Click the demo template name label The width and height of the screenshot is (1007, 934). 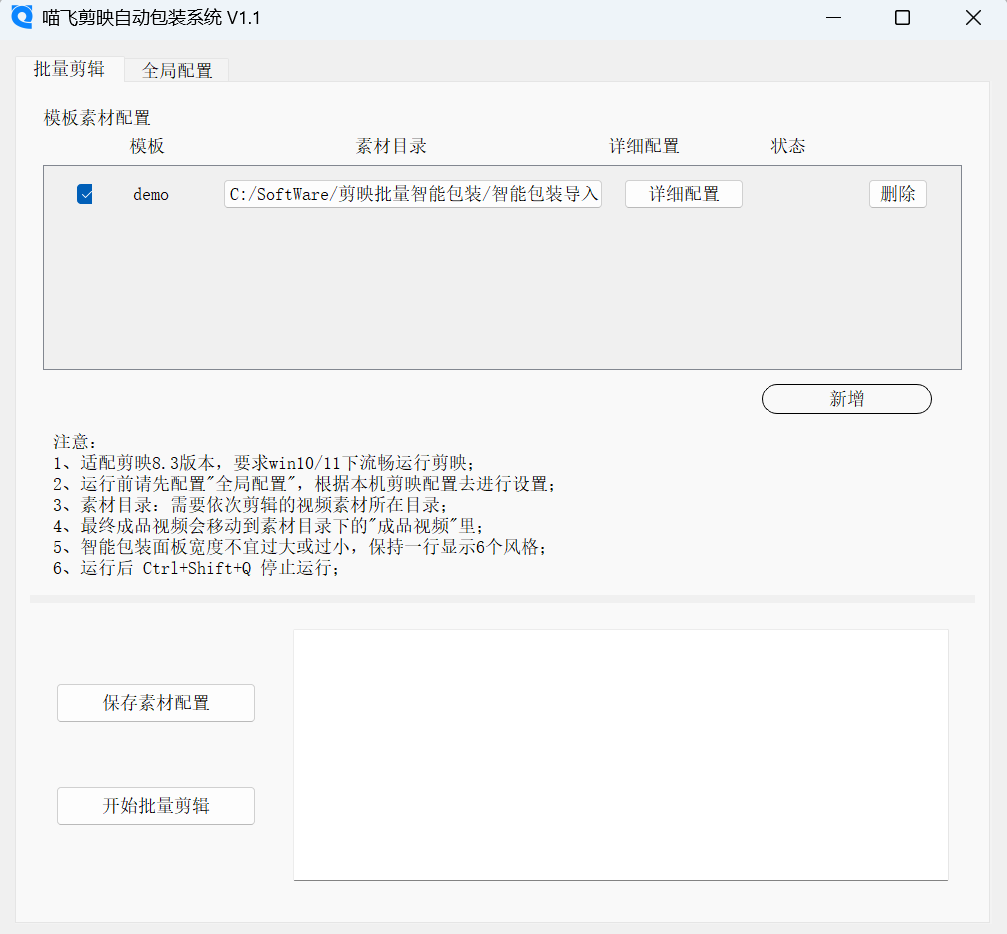pyautogui.click(x=151, y=194)
